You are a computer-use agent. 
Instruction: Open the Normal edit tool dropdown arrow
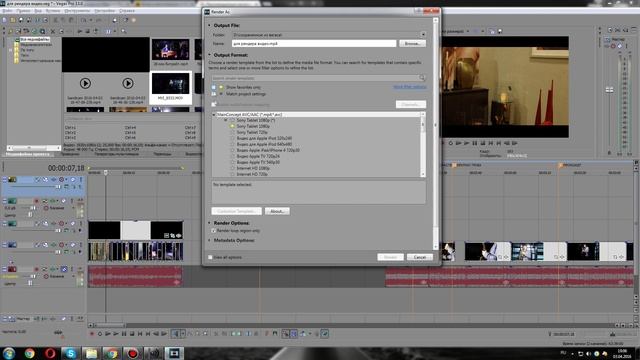point(182,334)
